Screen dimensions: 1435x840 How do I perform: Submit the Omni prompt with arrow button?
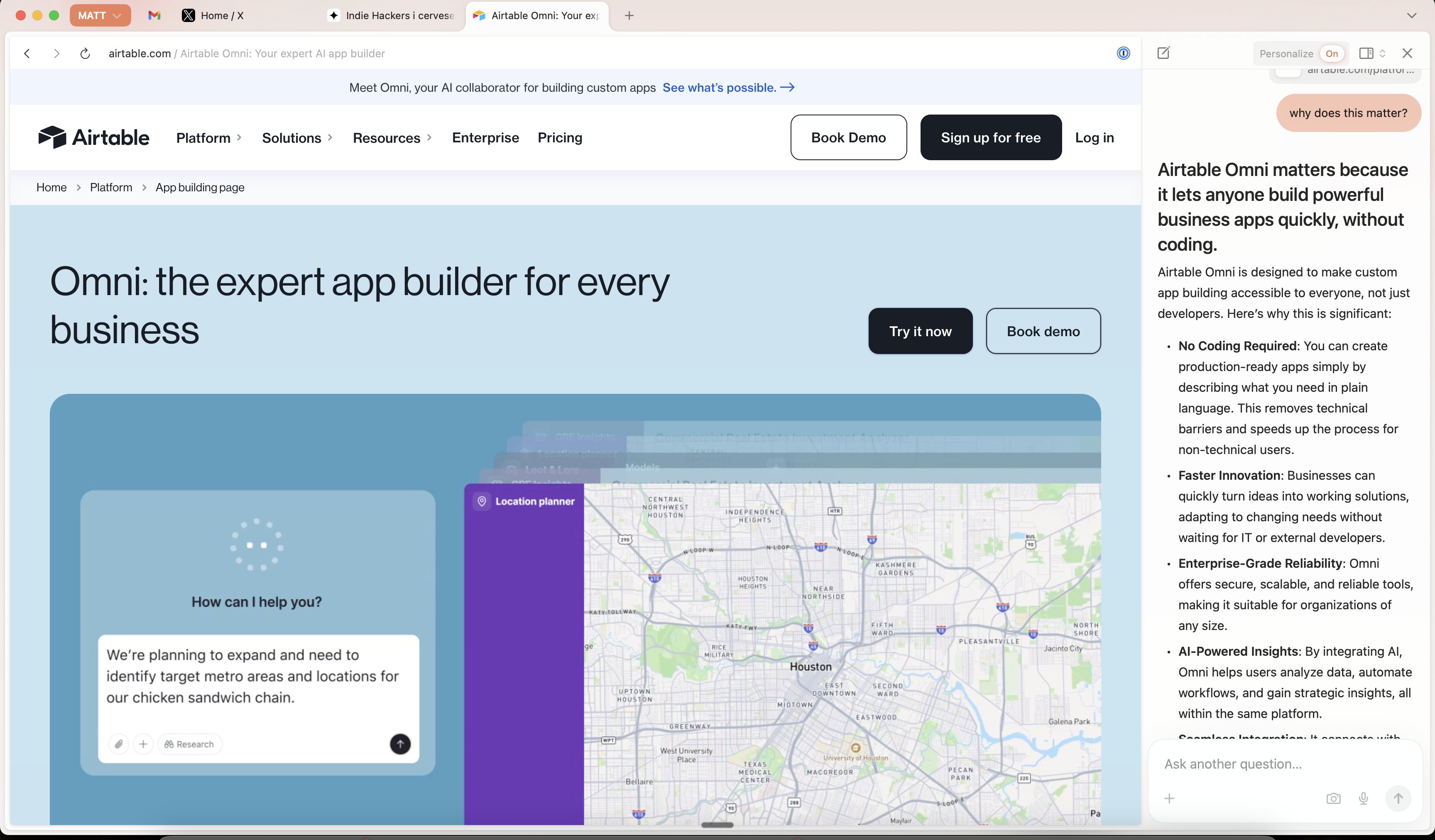400,744
